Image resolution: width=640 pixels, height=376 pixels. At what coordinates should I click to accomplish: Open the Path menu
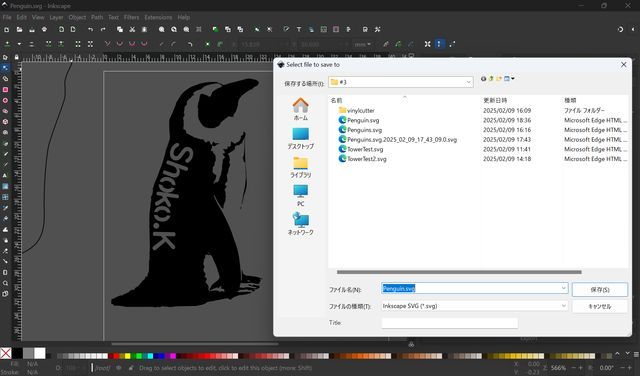tap(97, 17)
